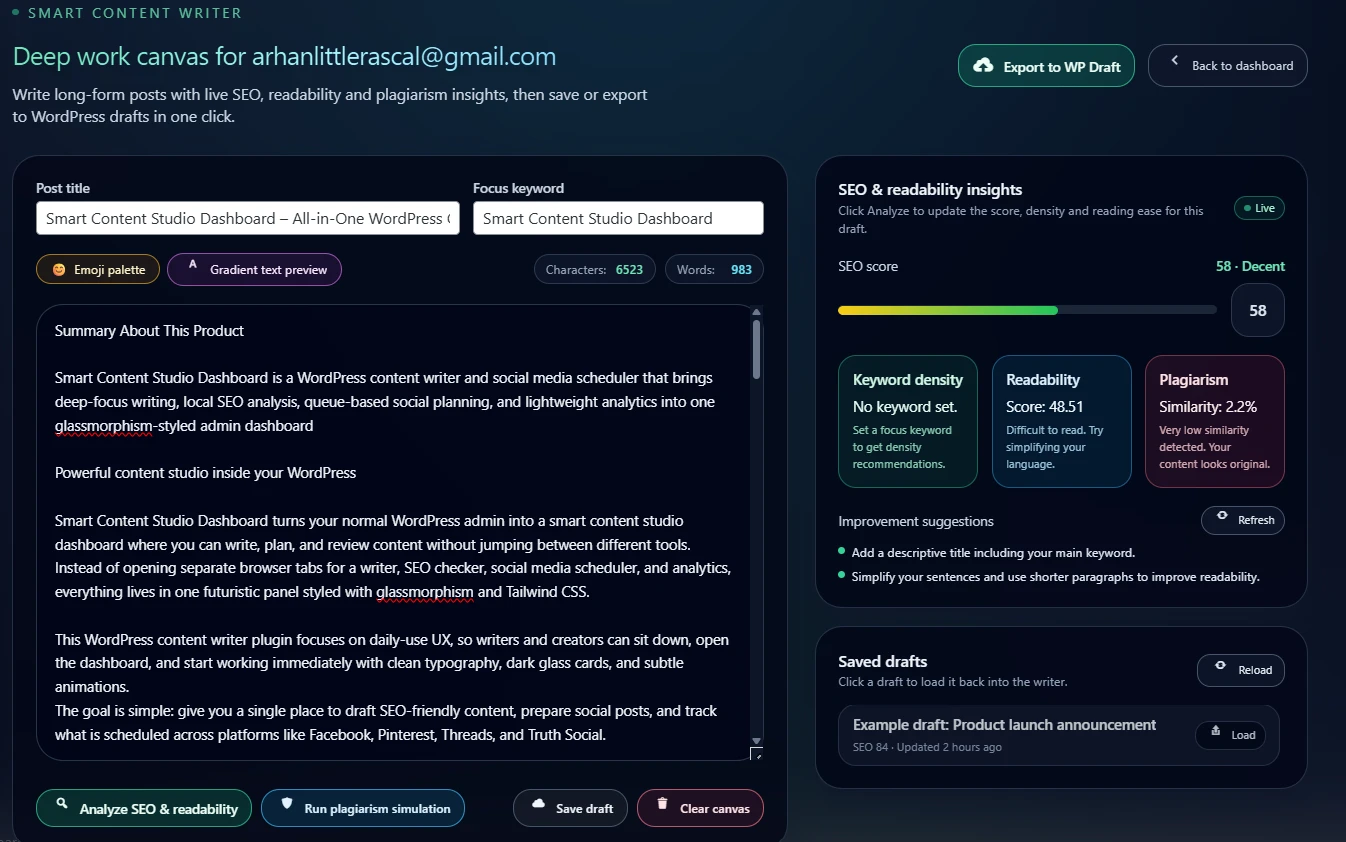Save the current draft
The height and width of the screenshot is (842, 1346).
pyautogui.click(x=570, y=808)
